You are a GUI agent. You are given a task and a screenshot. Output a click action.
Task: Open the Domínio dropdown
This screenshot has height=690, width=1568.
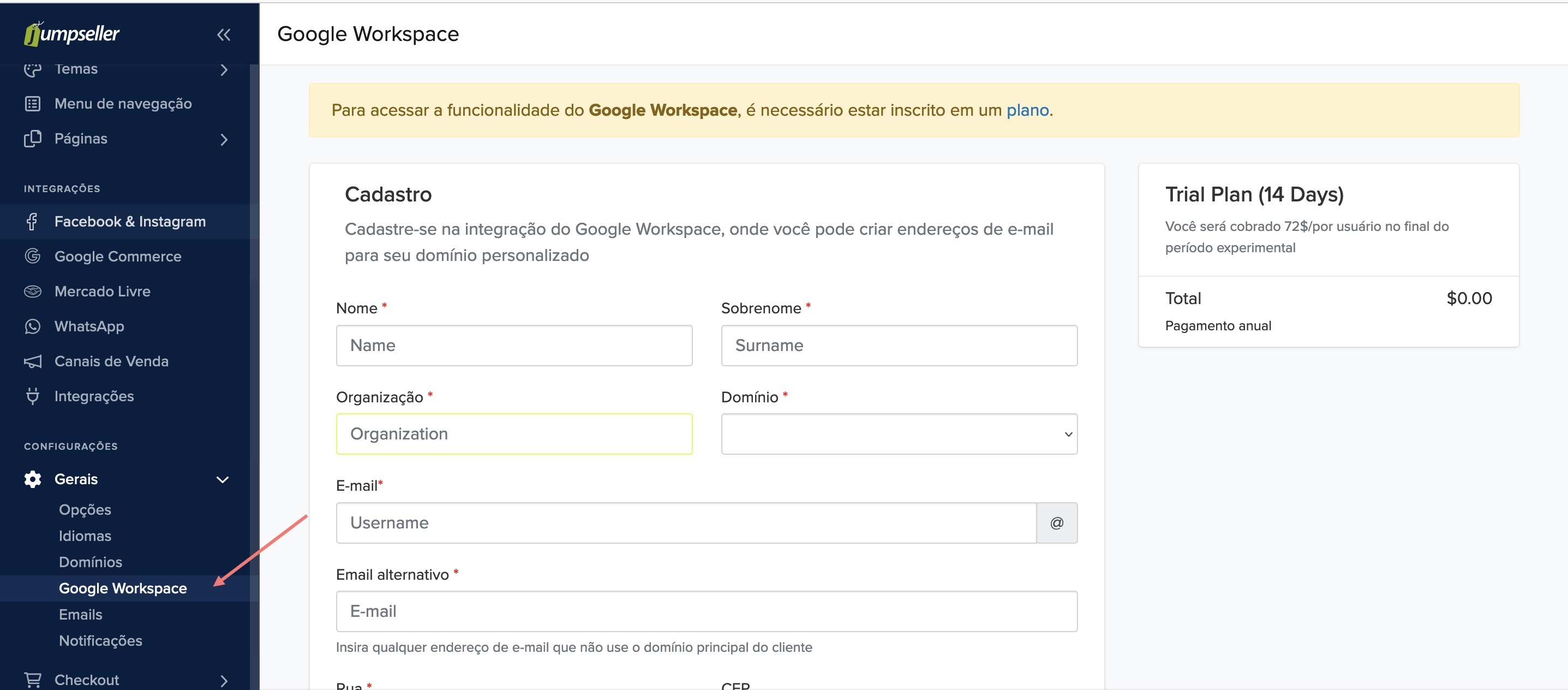click(899, 434)
